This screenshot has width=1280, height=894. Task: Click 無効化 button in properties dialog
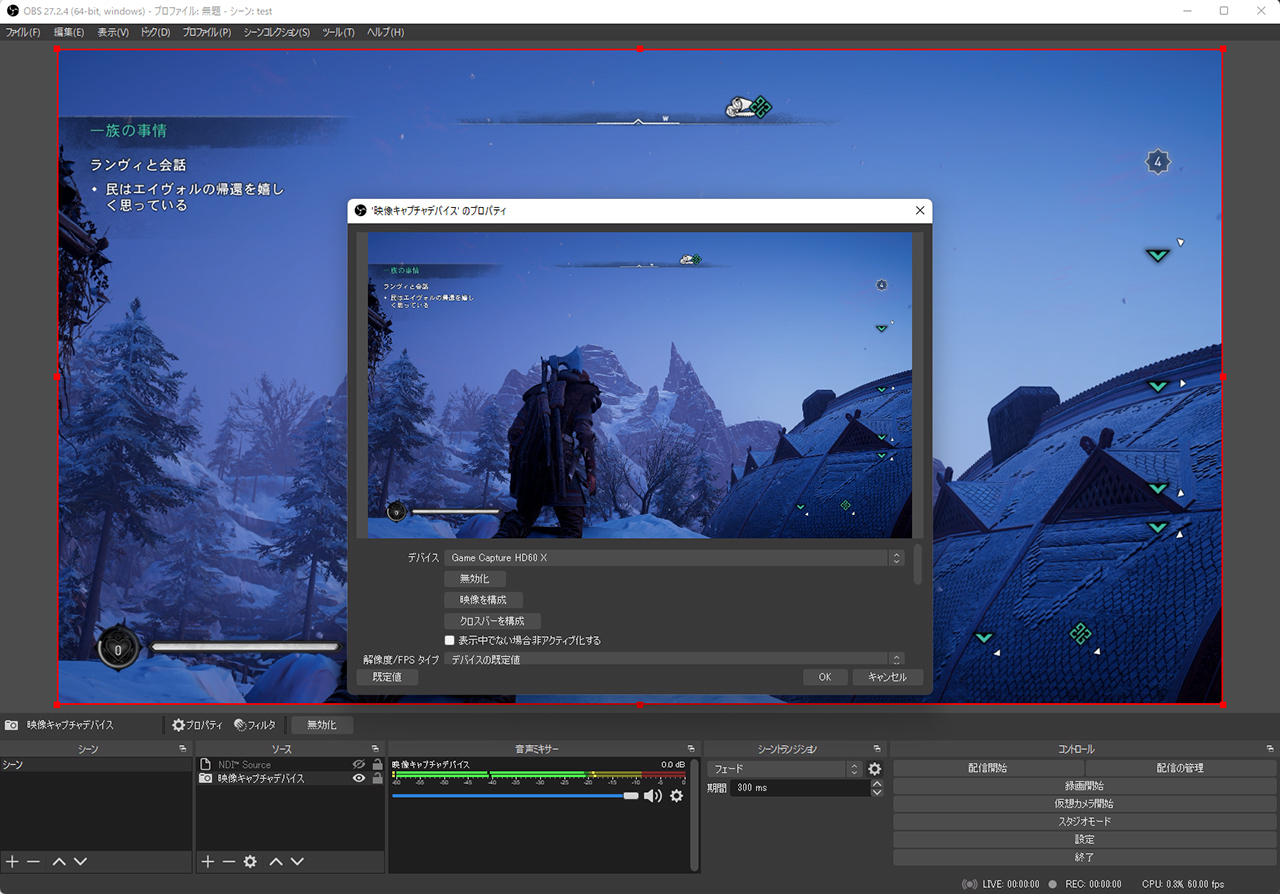coord(475,579)
